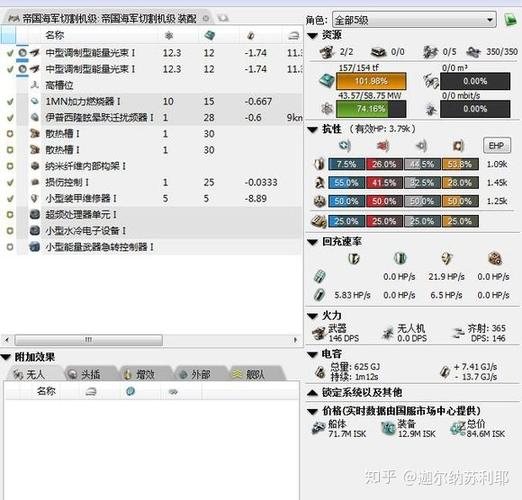Collapse the 电容 section
Viewport: 522px width, 500px height.
313,354
